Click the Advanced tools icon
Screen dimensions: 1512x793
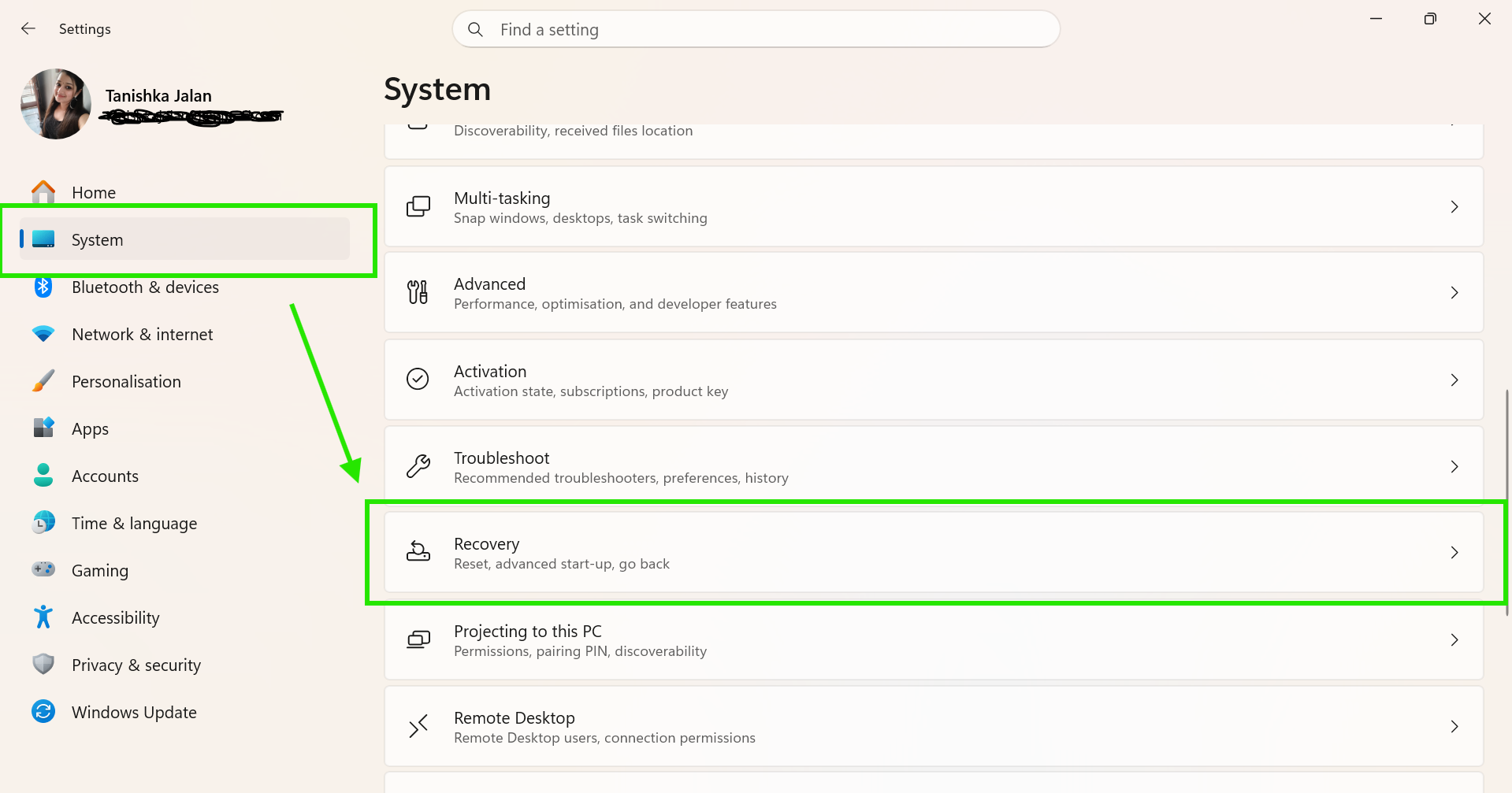coord(418,292)
